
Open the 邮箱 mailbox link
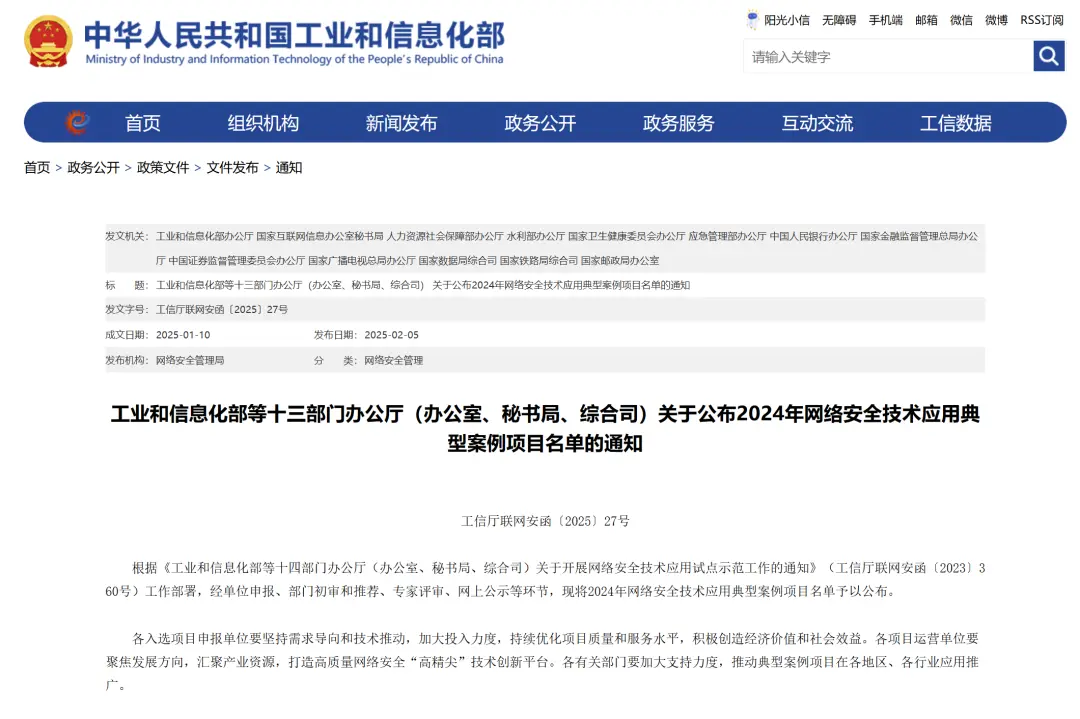click(926, 20)
